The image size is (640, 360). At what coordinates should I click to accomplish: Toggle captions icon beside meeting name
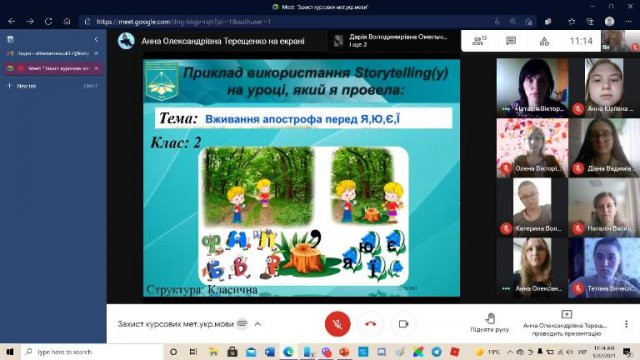coord(242,323)
